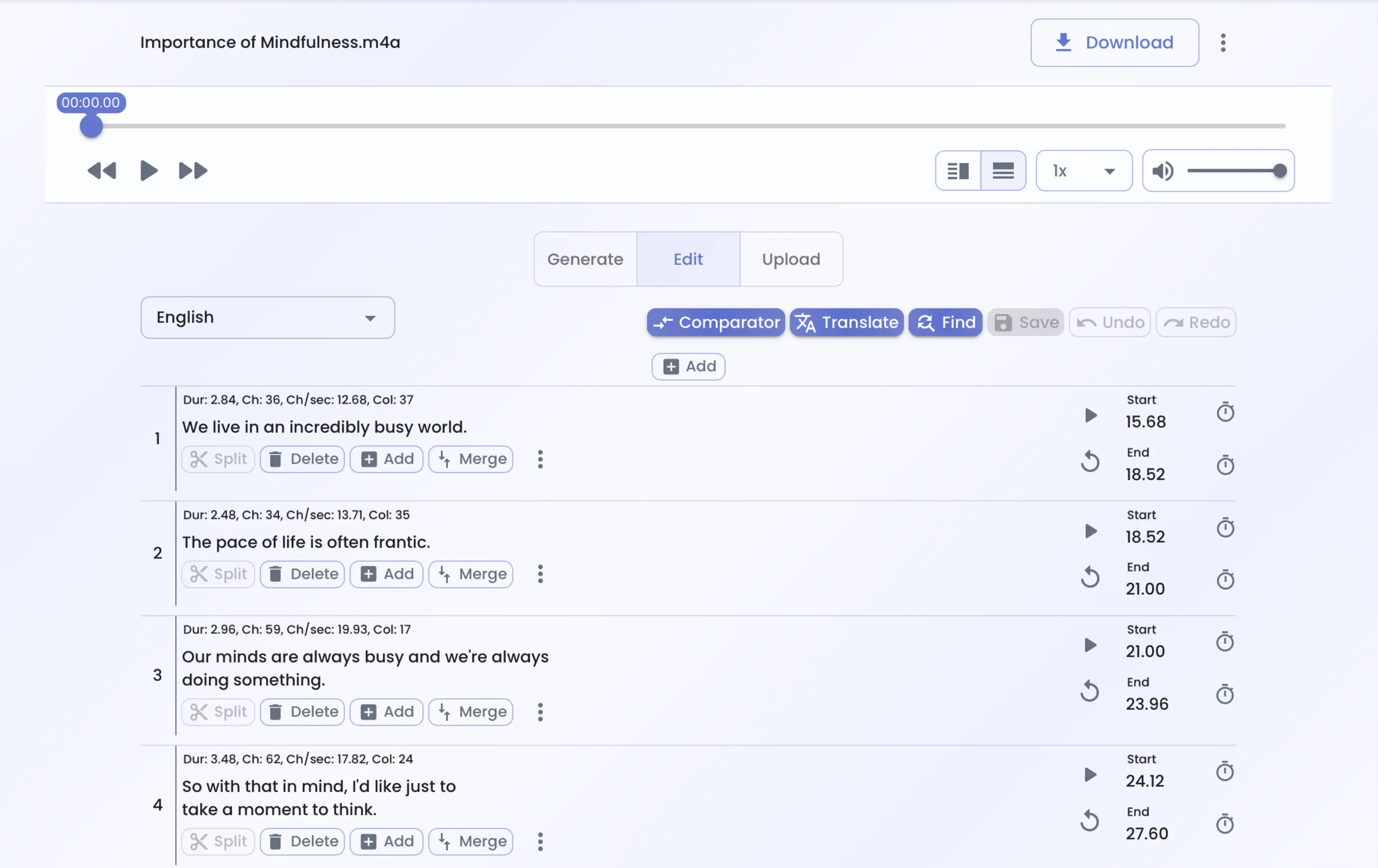The image size is (1378, 868).
Task: Click the Translate button
Action: coord(847,322)
